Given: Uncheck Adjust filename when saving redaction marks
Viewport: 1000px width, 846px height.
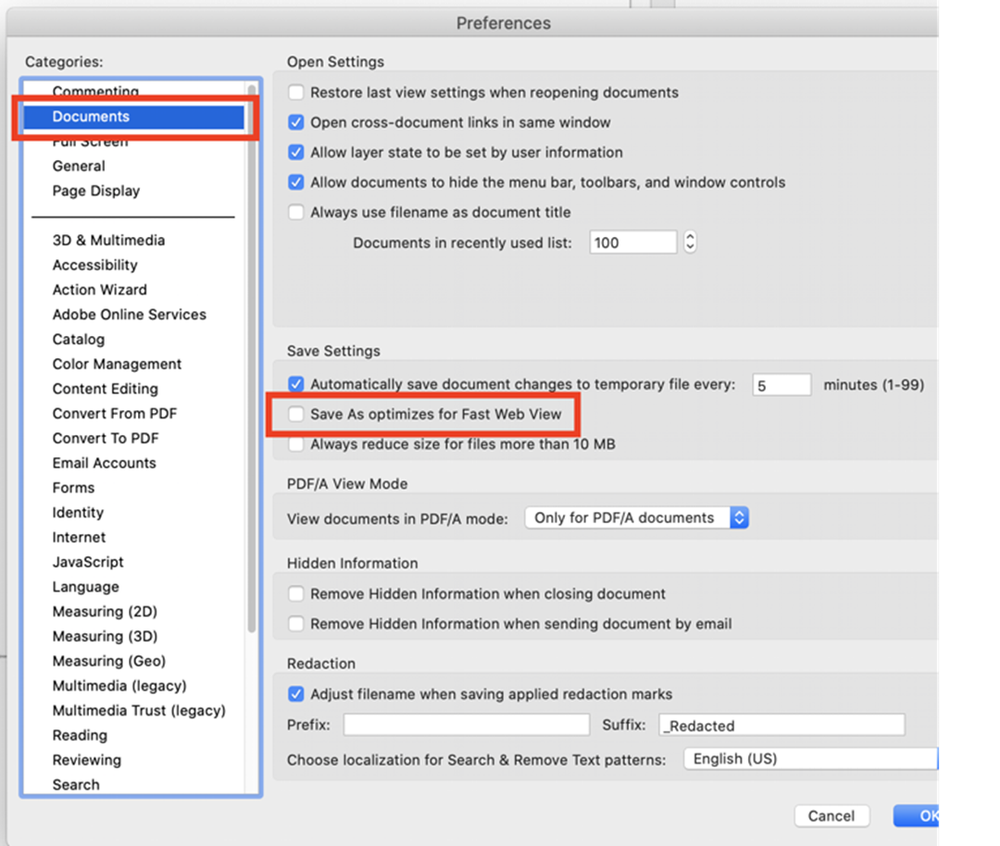Looking at the screenshot, I should coord(296,694).
